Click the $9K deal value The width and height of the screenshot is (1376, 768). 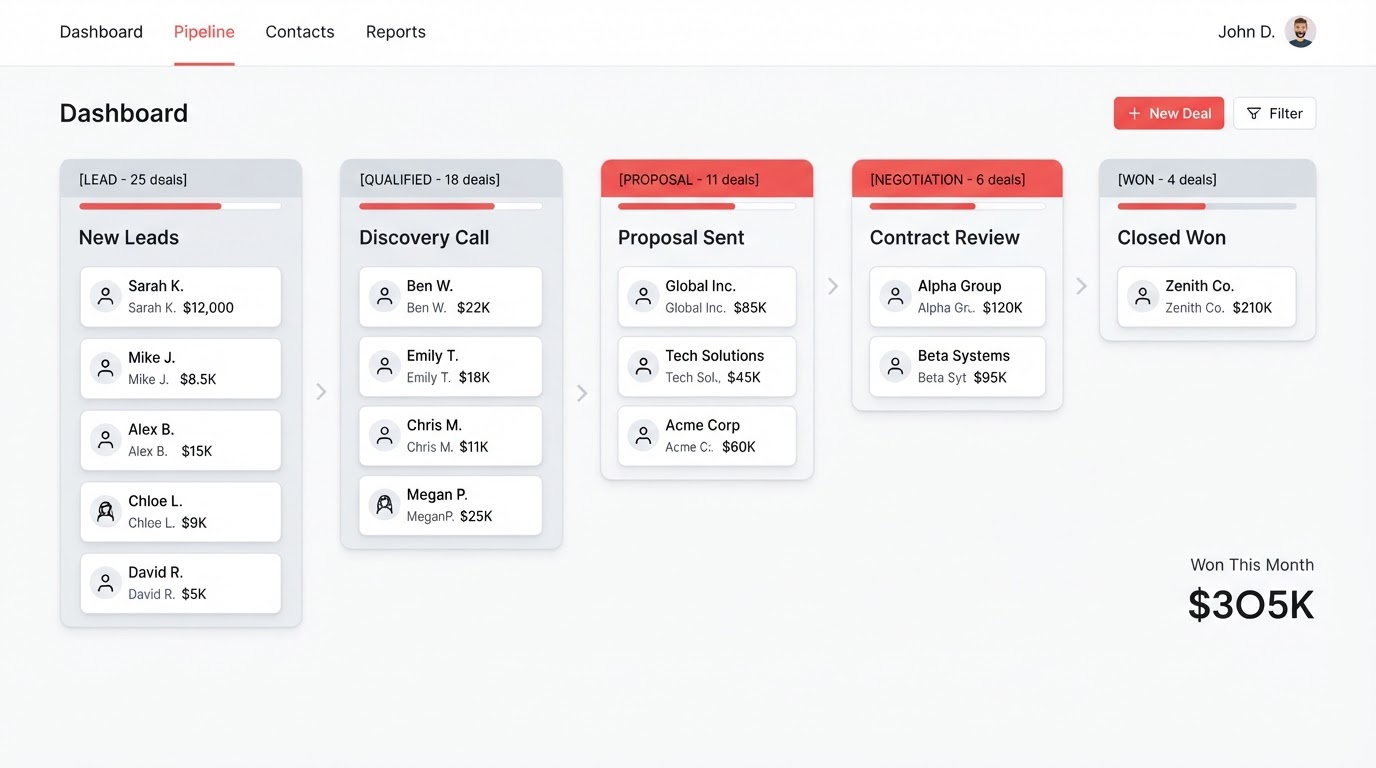(x=194, y=523)
